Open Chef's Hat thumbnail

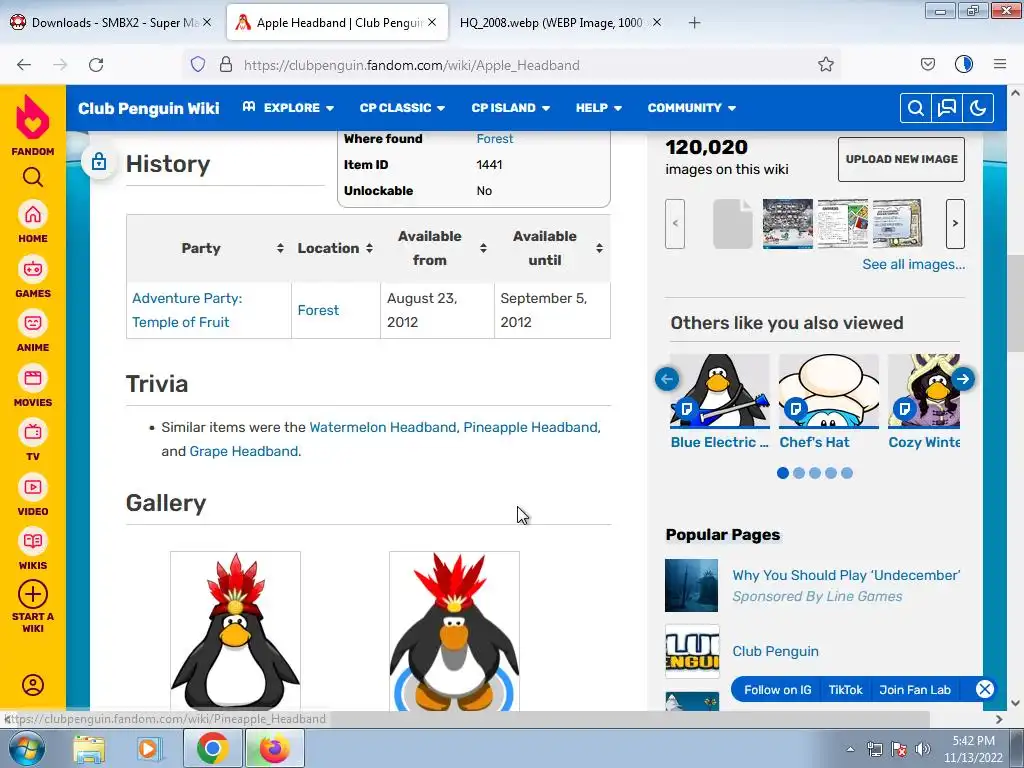coord(829,391)
